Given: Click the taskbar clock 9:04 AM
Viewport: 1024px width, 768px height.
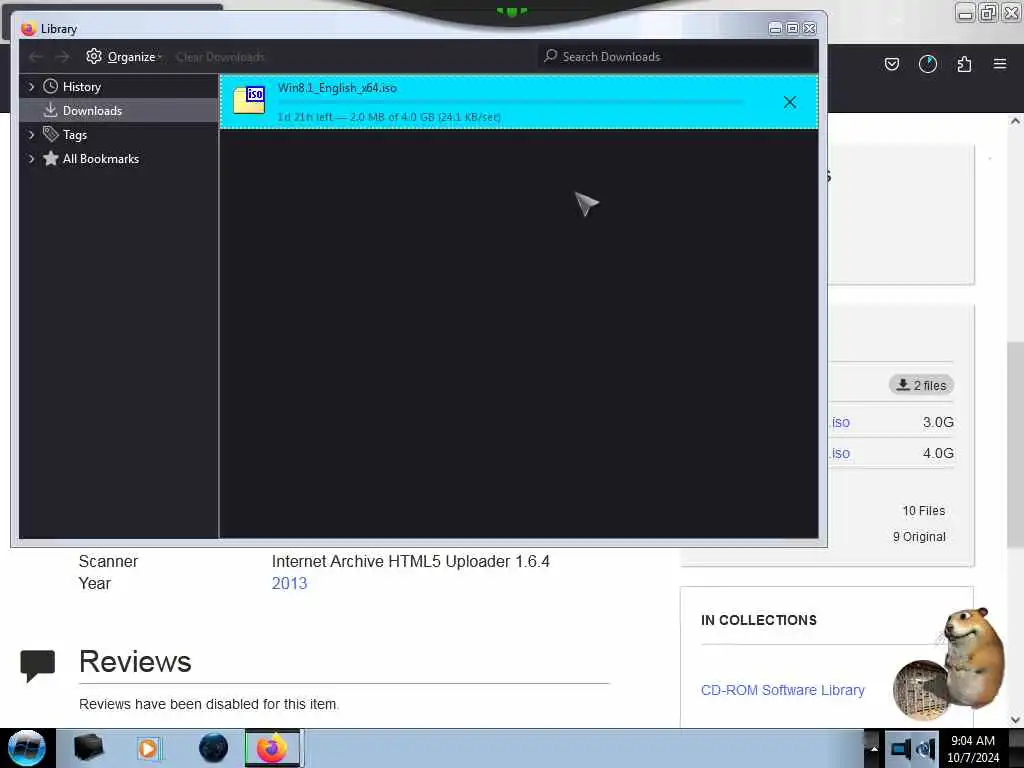Looking at the screenshot, I should coord(973,741).
